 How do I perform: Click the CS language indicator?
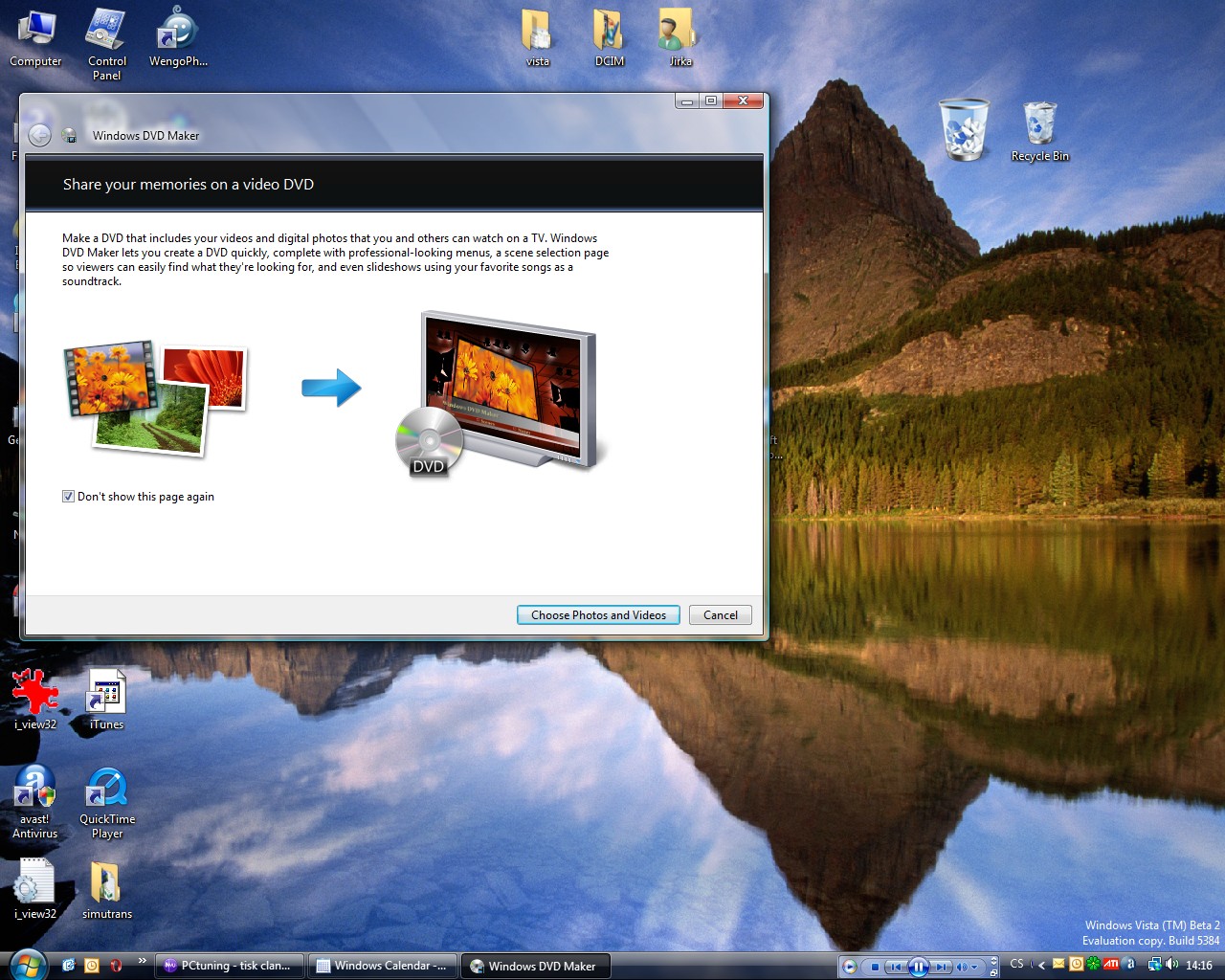coord(1017,964)
